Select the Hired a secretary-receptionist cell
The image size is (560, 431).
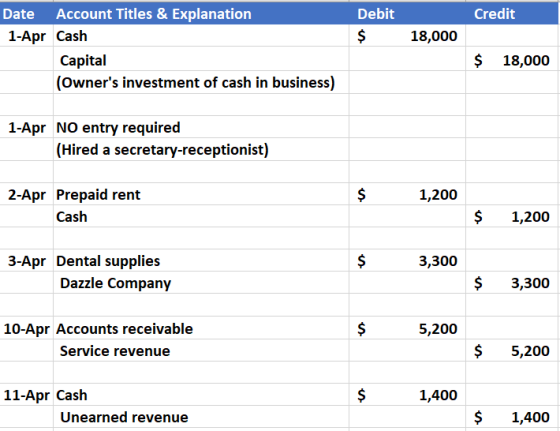(201, 149)
